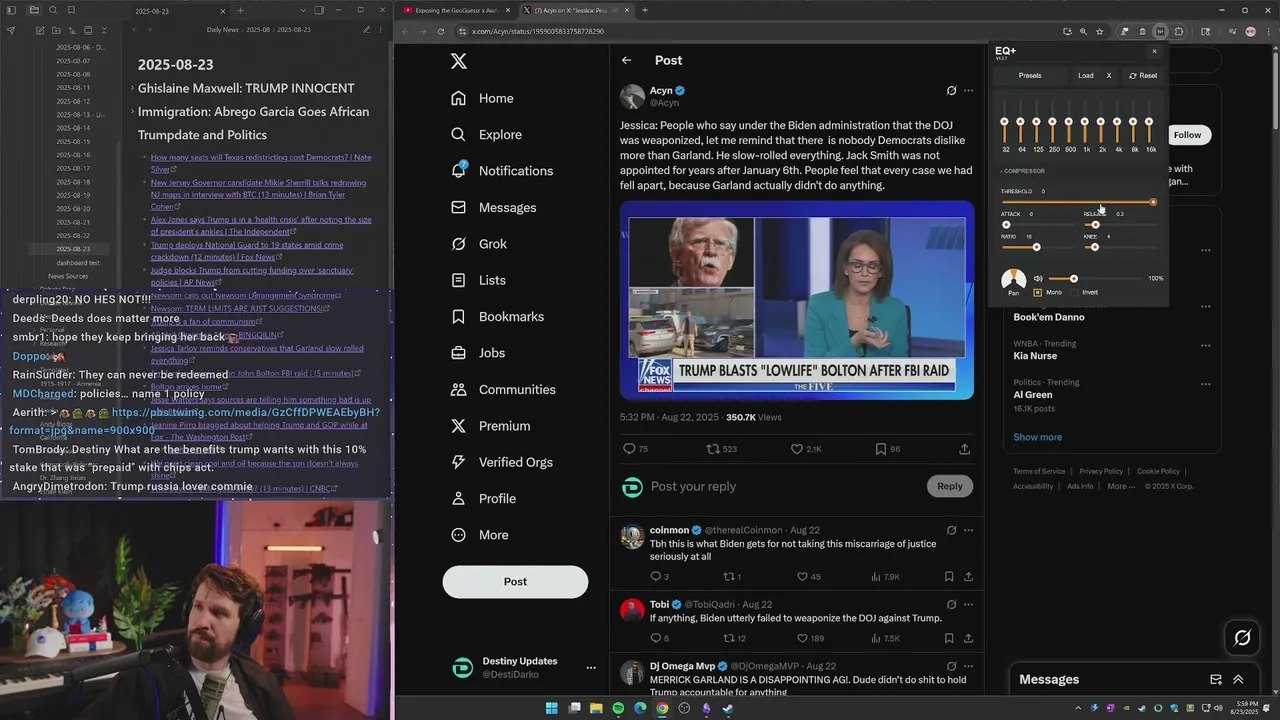Open the Grok icon on Acyn's post

coord(951,91)
